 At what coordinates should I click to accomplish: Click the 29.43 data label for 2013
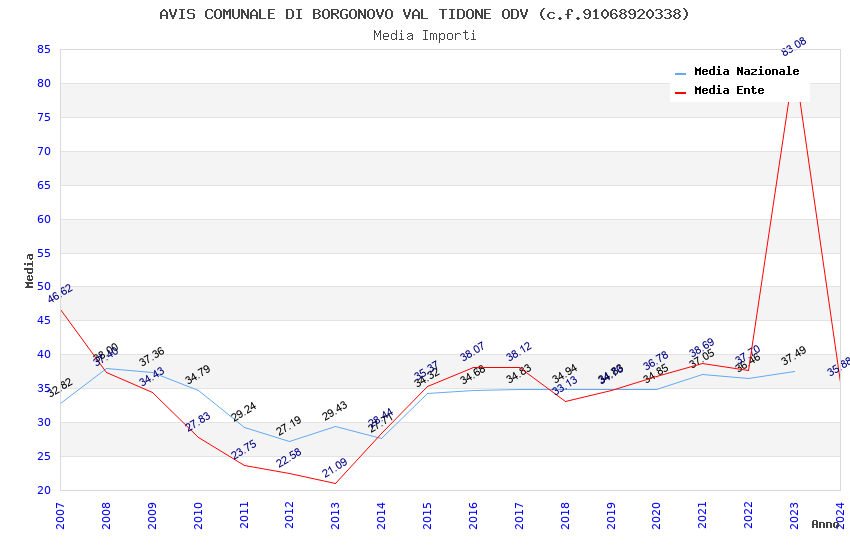click(335, 410)
